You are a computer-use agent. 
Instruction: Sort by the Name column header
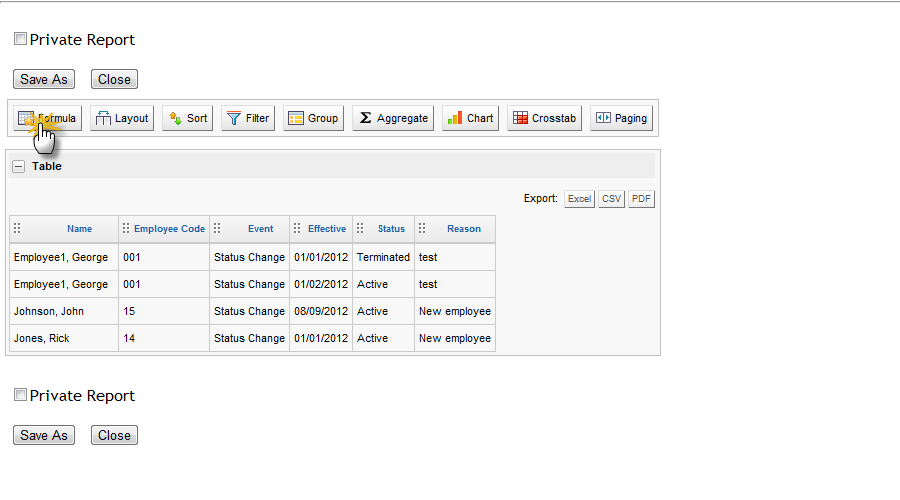click(79, 228)
